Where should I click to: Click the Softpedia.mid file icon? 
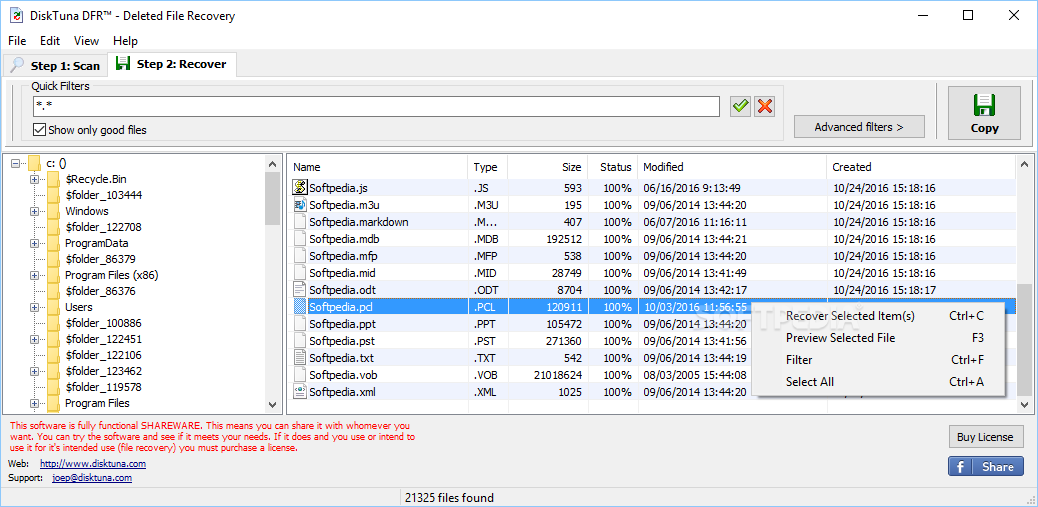300,273
